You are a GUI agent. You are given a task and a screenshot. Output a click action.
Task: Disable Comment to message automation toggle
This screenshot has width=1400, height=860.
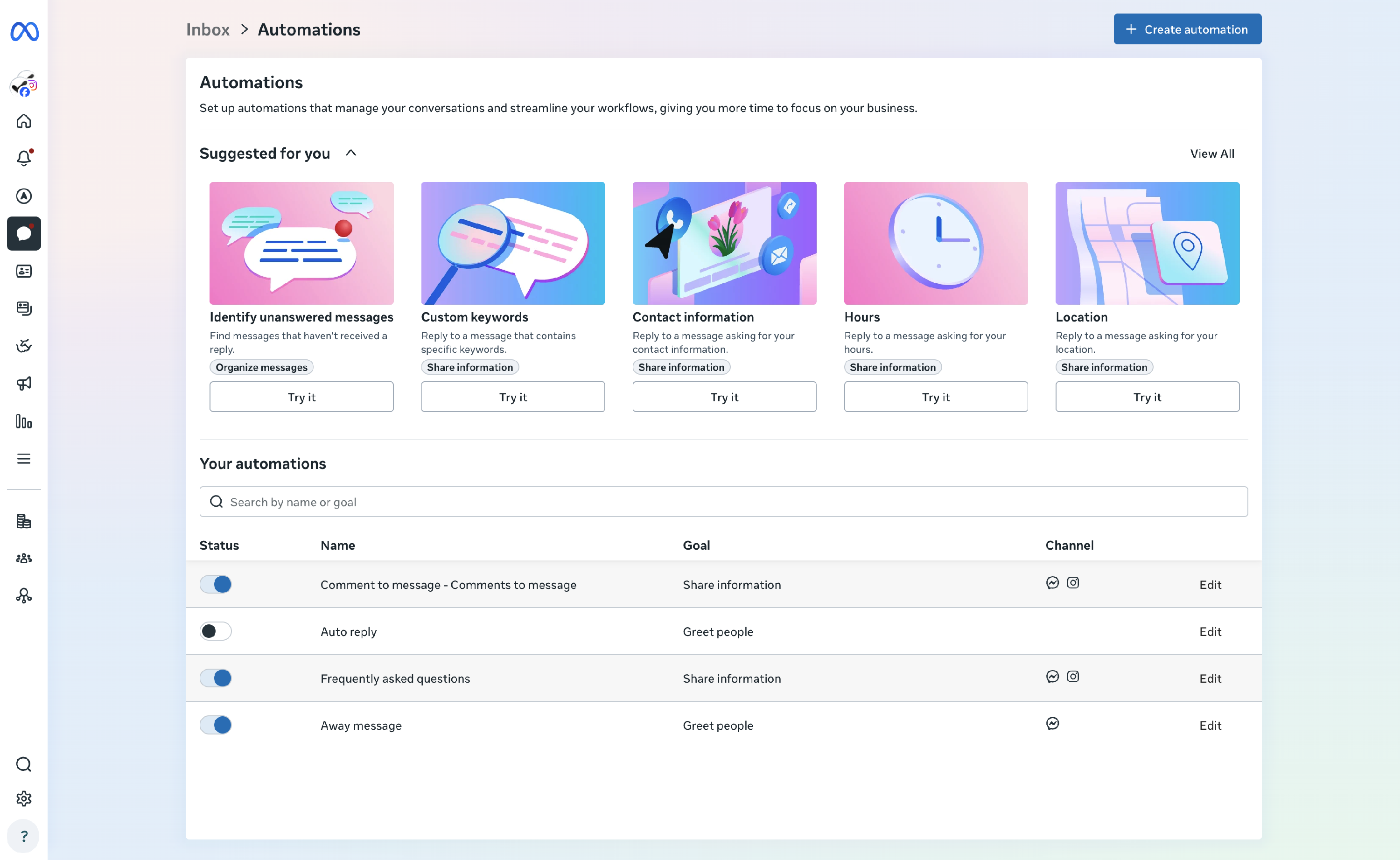pyautogui.click(x=216, y=584)
